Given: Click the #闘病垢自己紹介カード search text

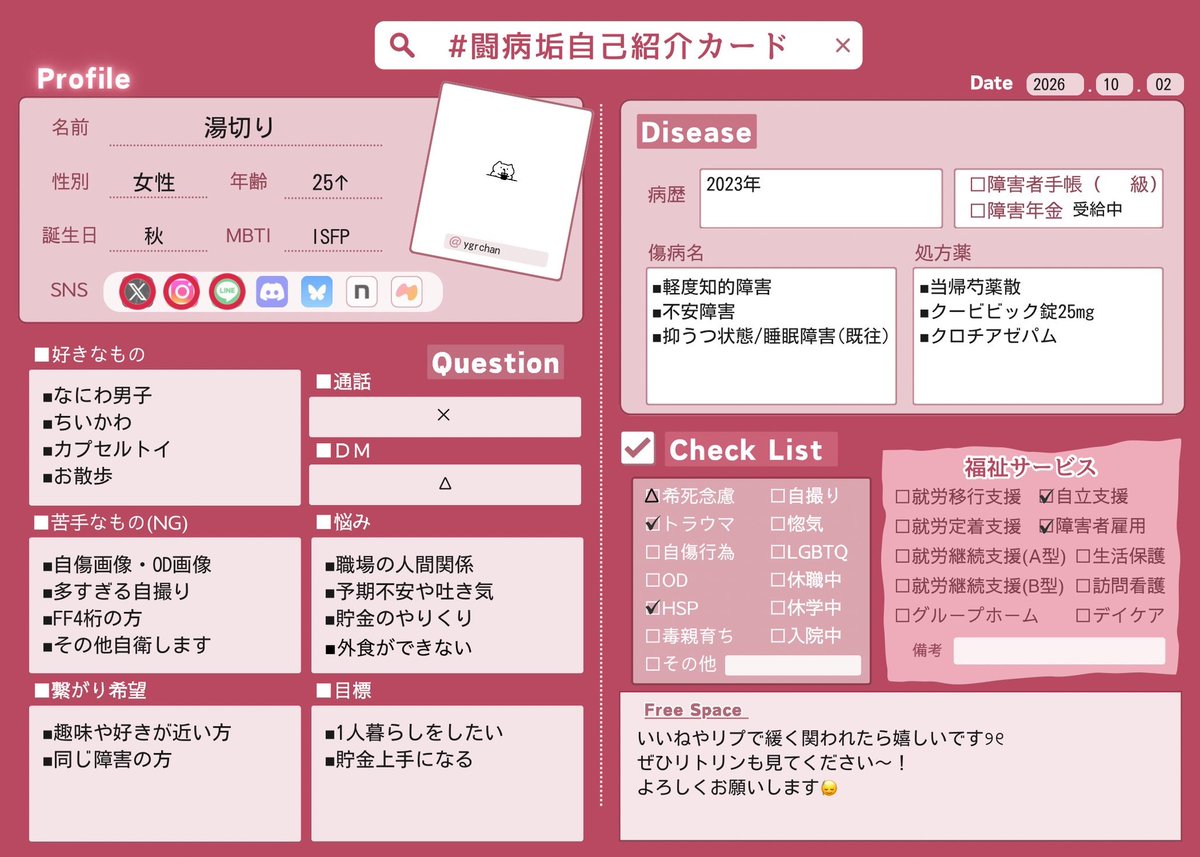Looking at the screenshot, I should tap(619, 46).
